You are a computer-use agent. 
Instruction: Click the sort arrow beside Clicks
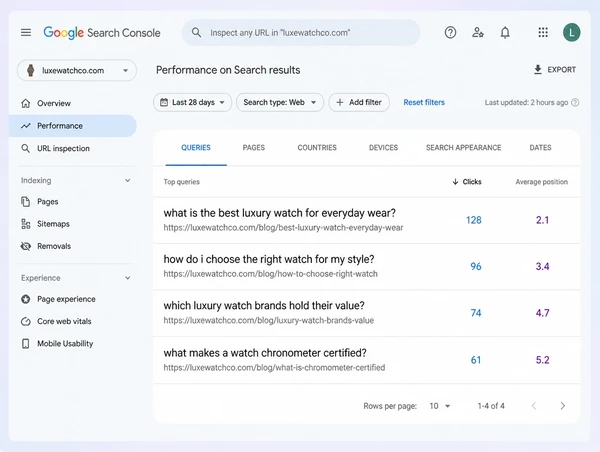(455, 182)
